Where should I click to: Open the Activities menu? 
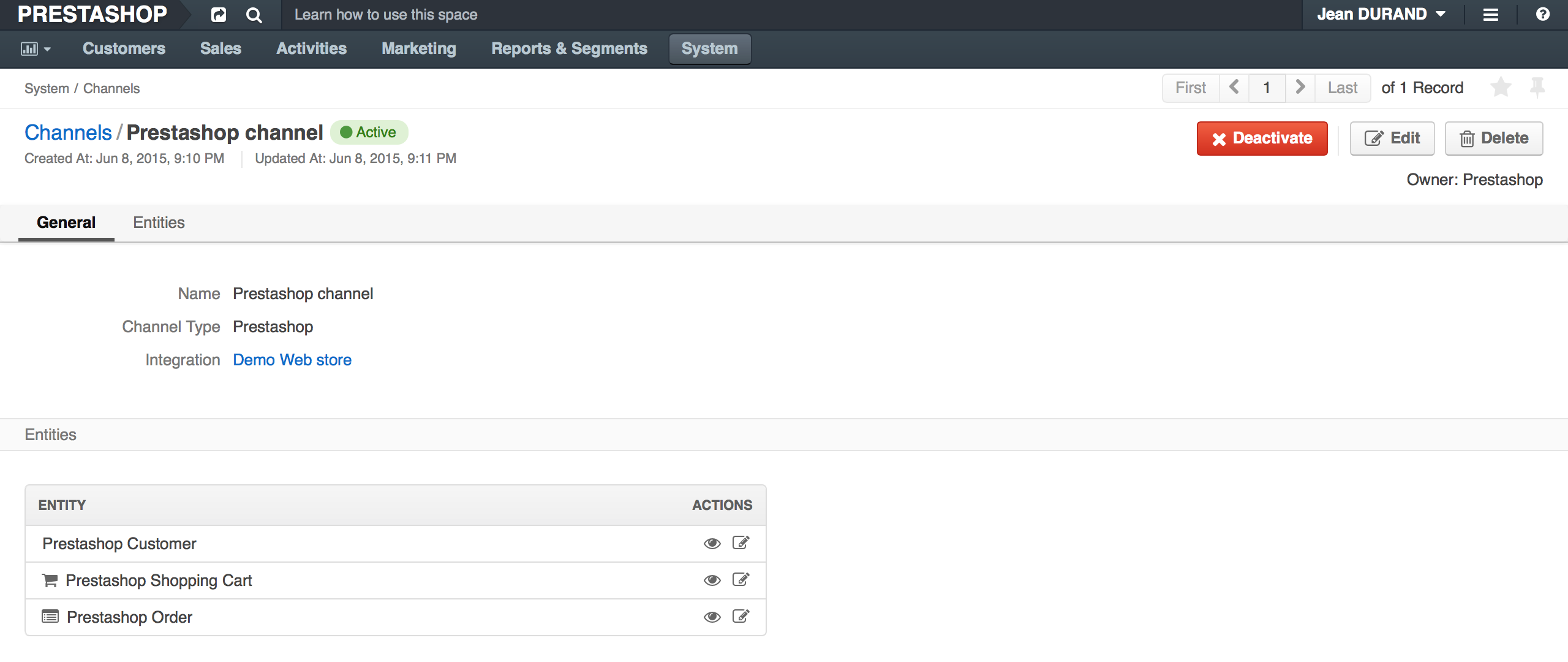(311, 48)
